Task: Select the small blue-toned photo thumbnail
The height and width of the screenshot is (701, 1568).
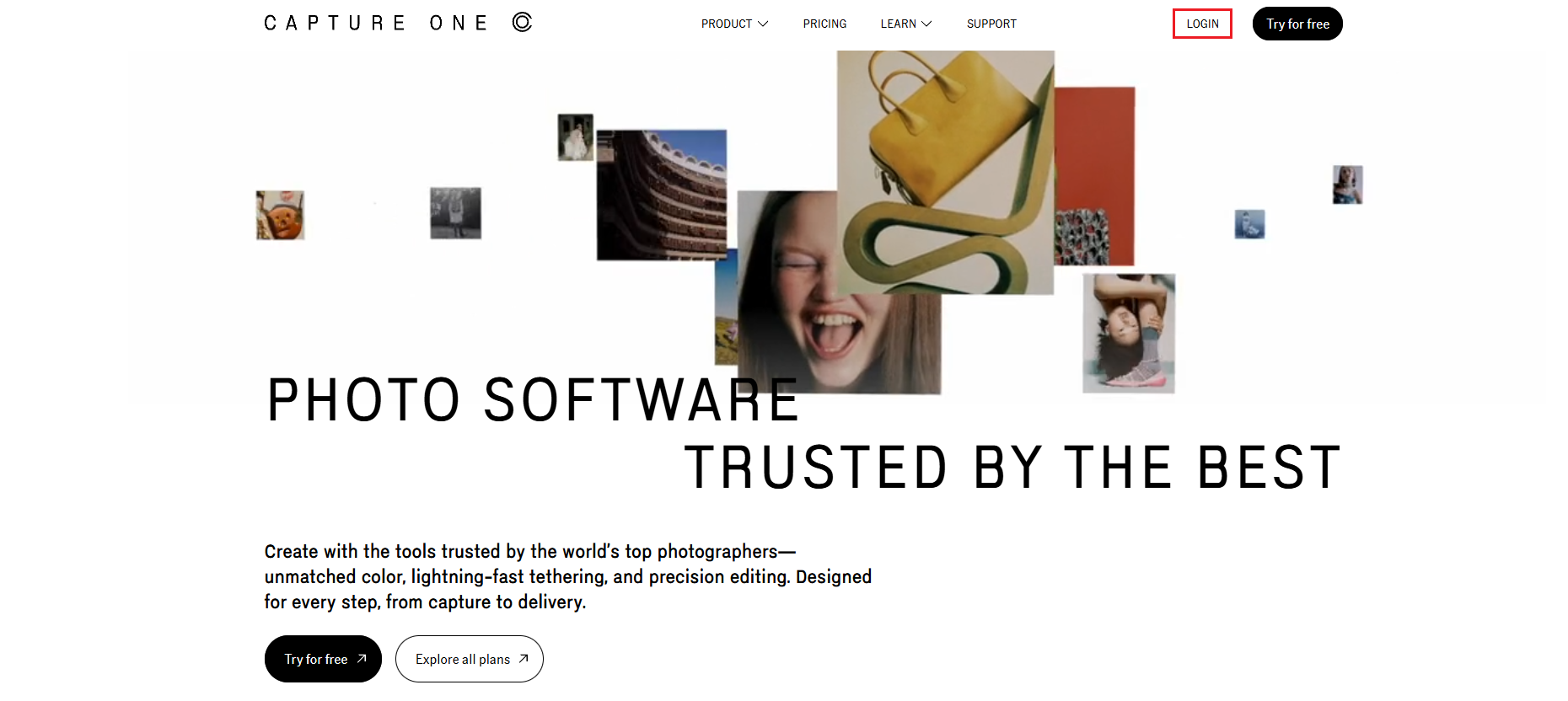Action: click(1249, 224)
